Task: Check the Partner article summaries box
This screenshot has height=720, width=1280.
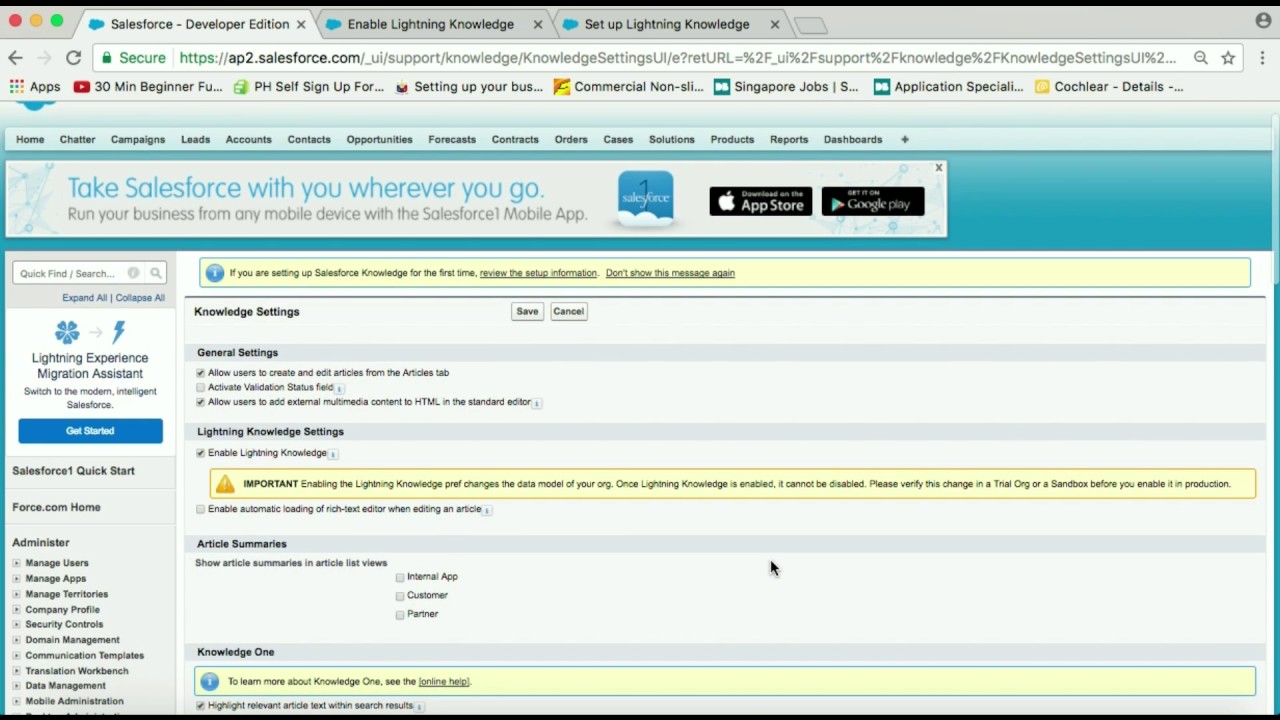Action: point(400,615)
